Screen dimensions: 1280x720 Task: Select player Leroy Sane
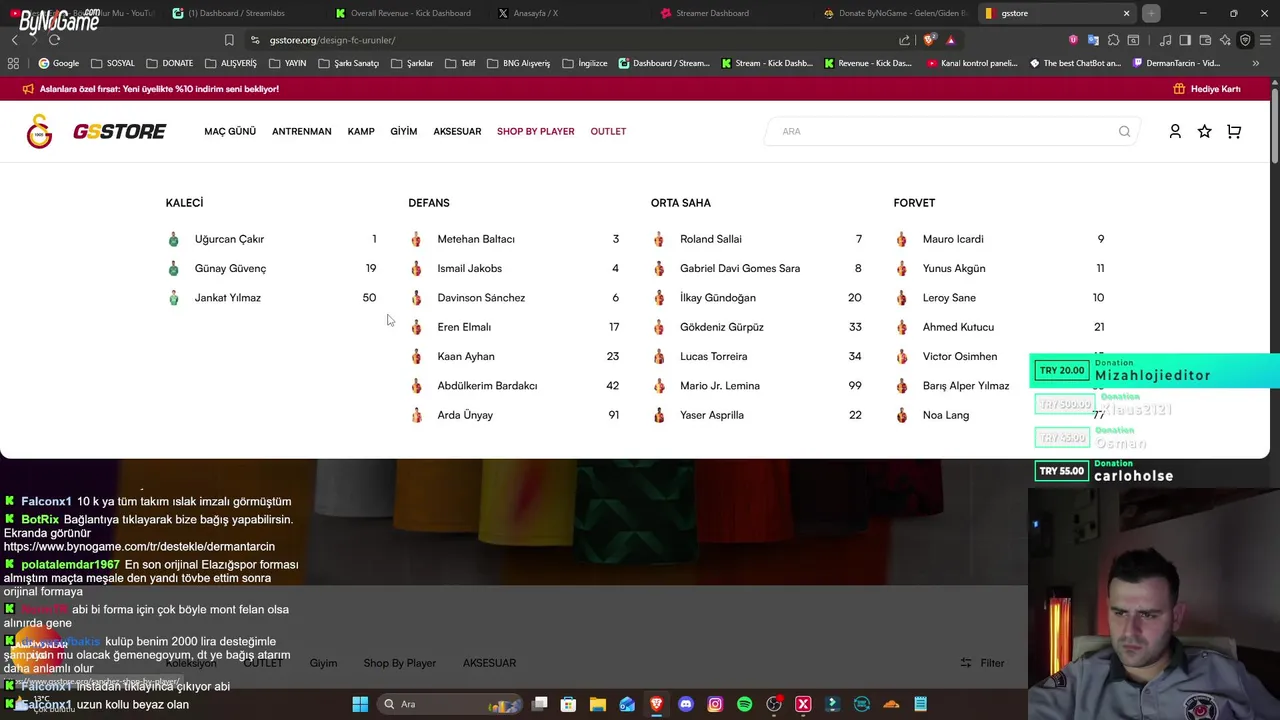(949, 298)
